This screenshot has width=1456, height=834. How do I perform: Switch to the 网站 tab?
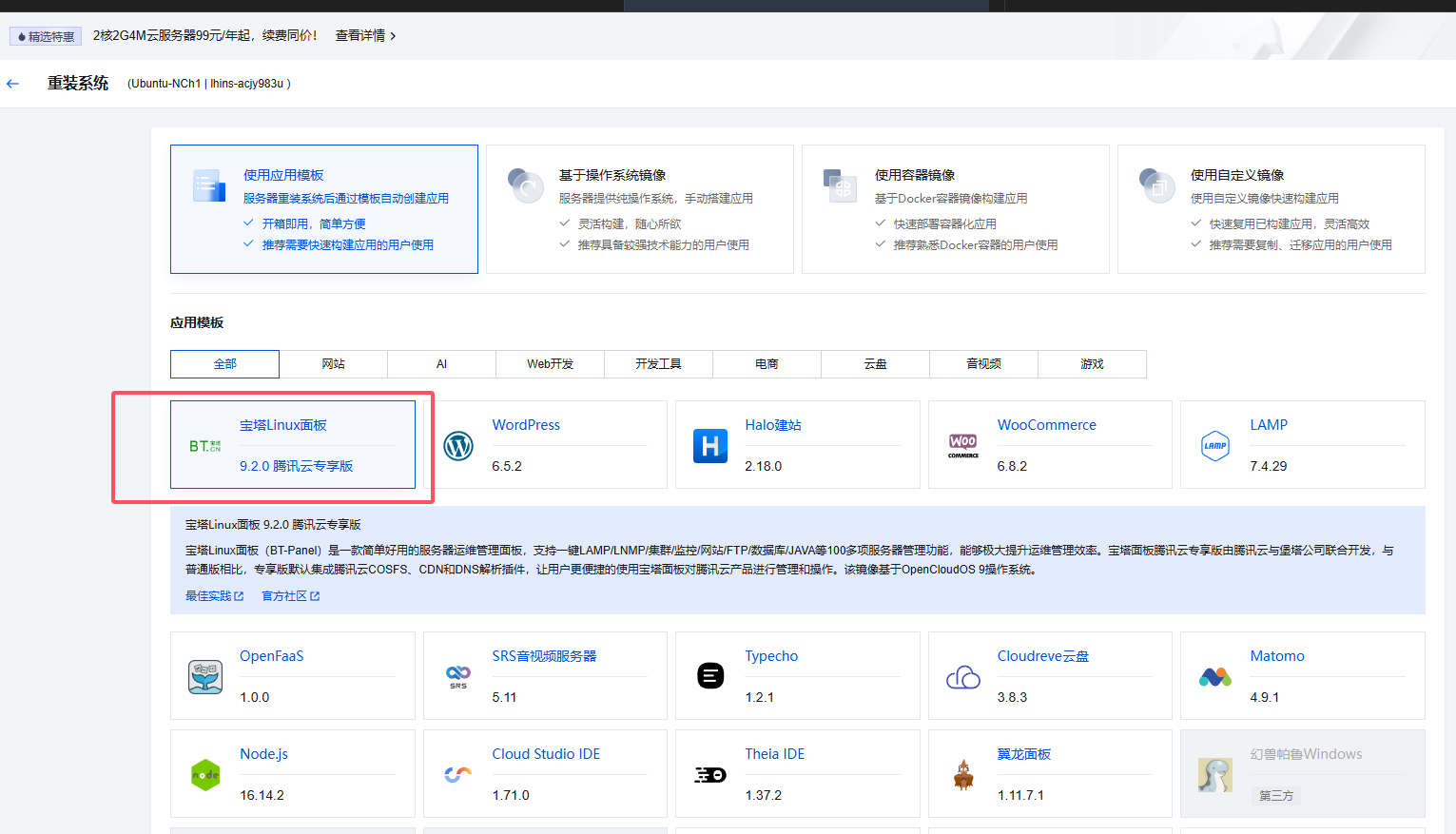[x=333, y=364]
